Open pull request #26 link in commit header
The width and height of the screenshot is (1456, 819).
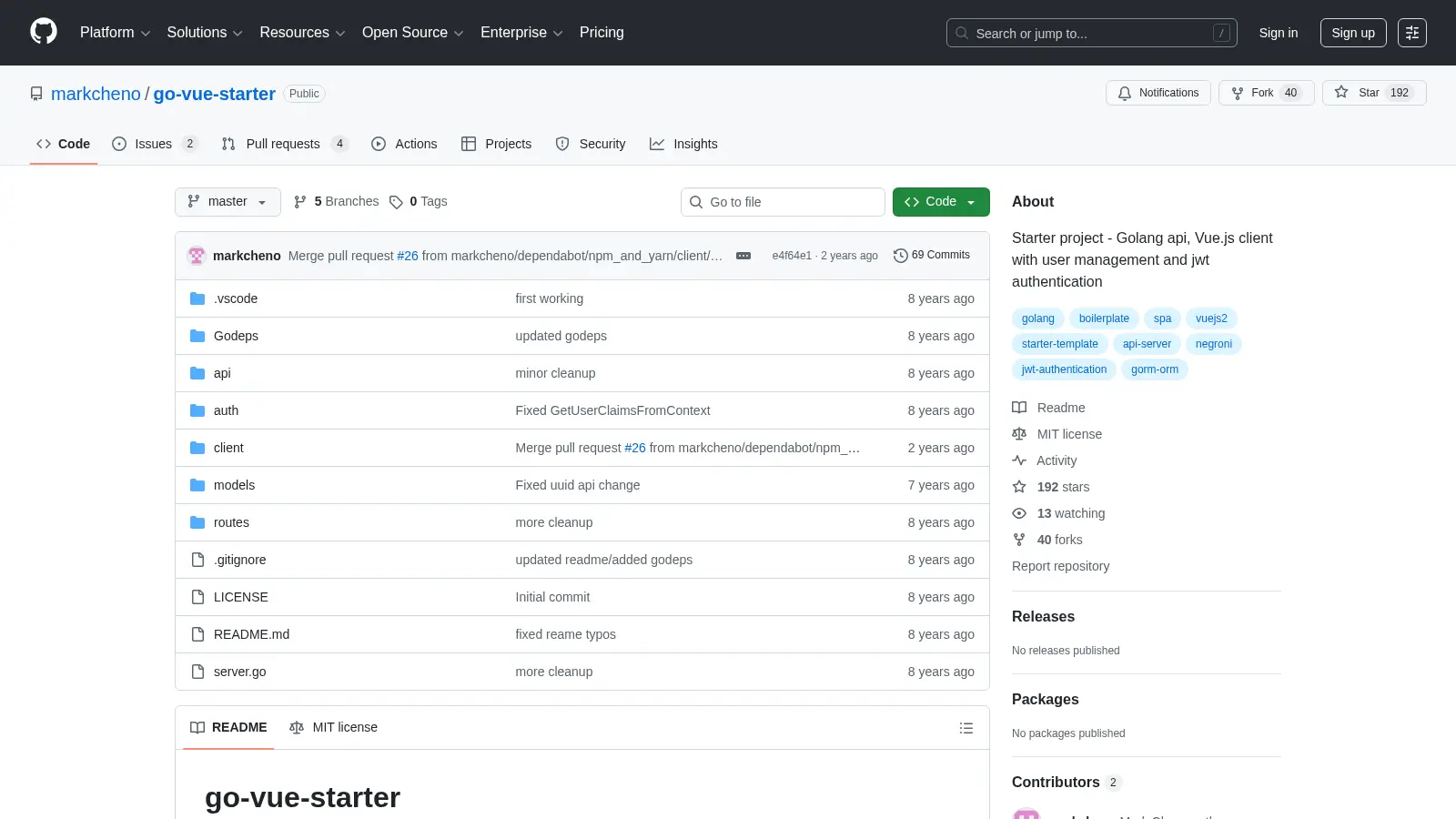point(408,256)
